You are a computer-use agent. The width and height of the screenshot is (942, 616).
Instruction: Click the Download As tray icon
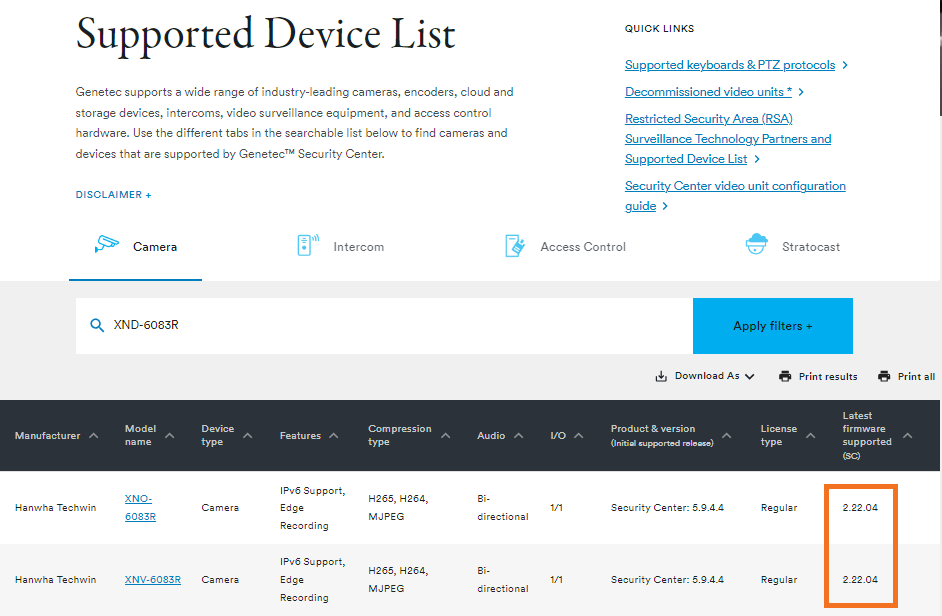tap(661, 376)
